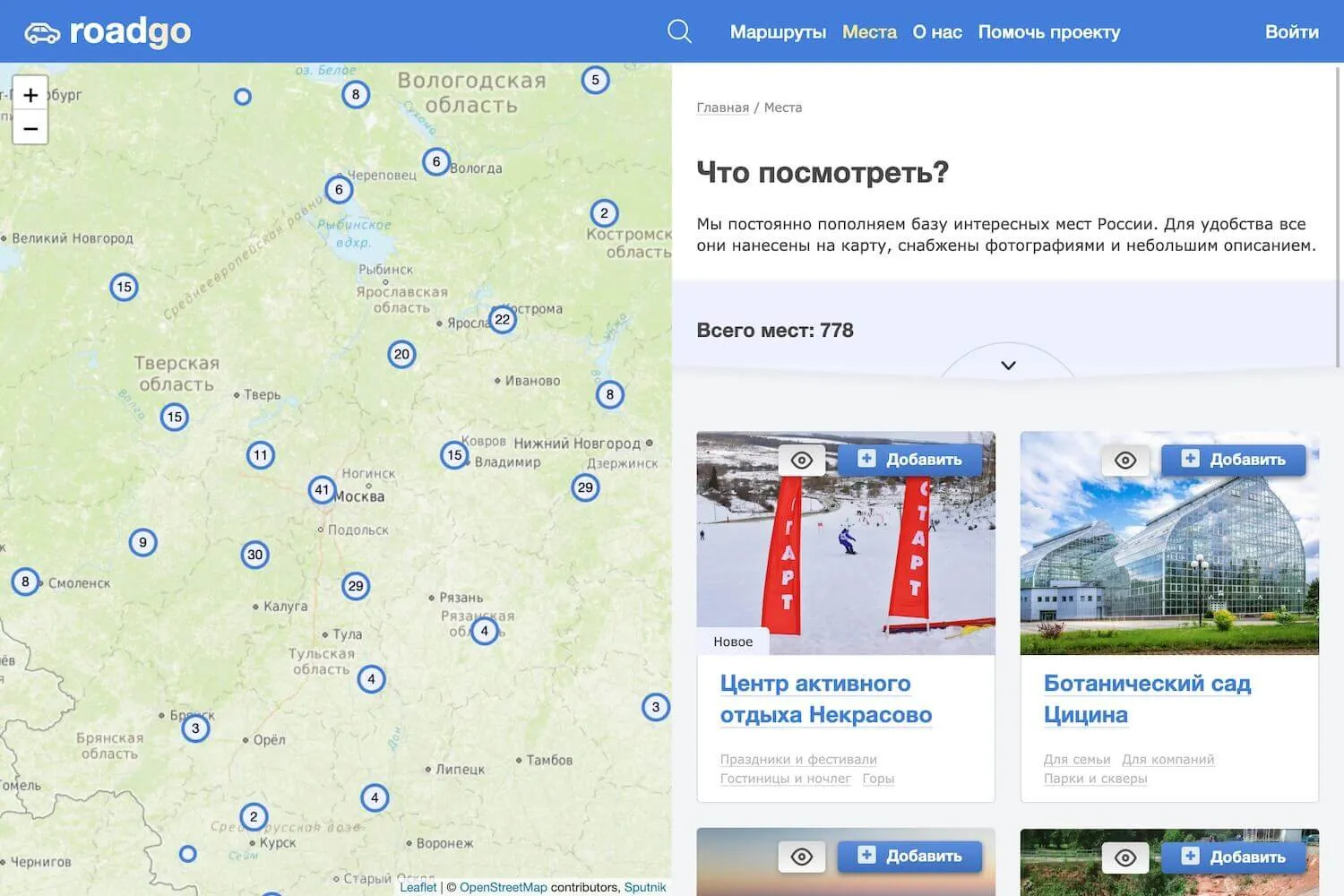Open the Маршруты menu item
Screen dimensions: 1344x896
click(x=778, y=32)
